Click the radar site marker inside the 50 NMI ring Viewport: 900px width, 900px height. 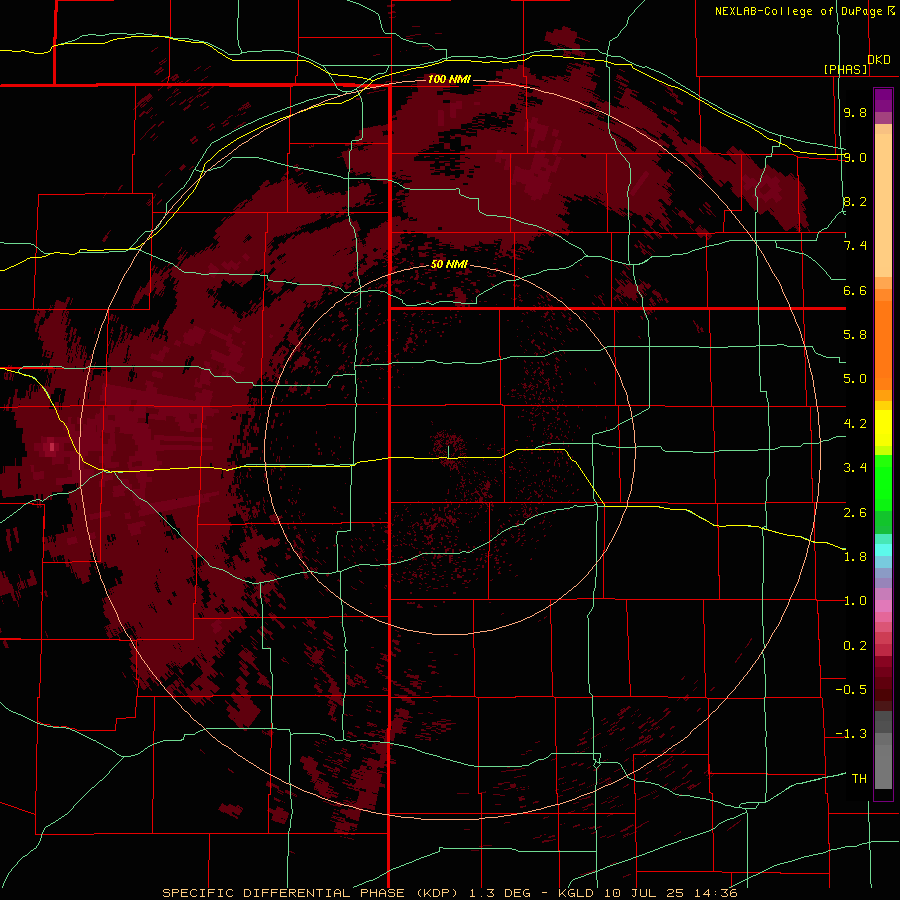coord(448,452)
